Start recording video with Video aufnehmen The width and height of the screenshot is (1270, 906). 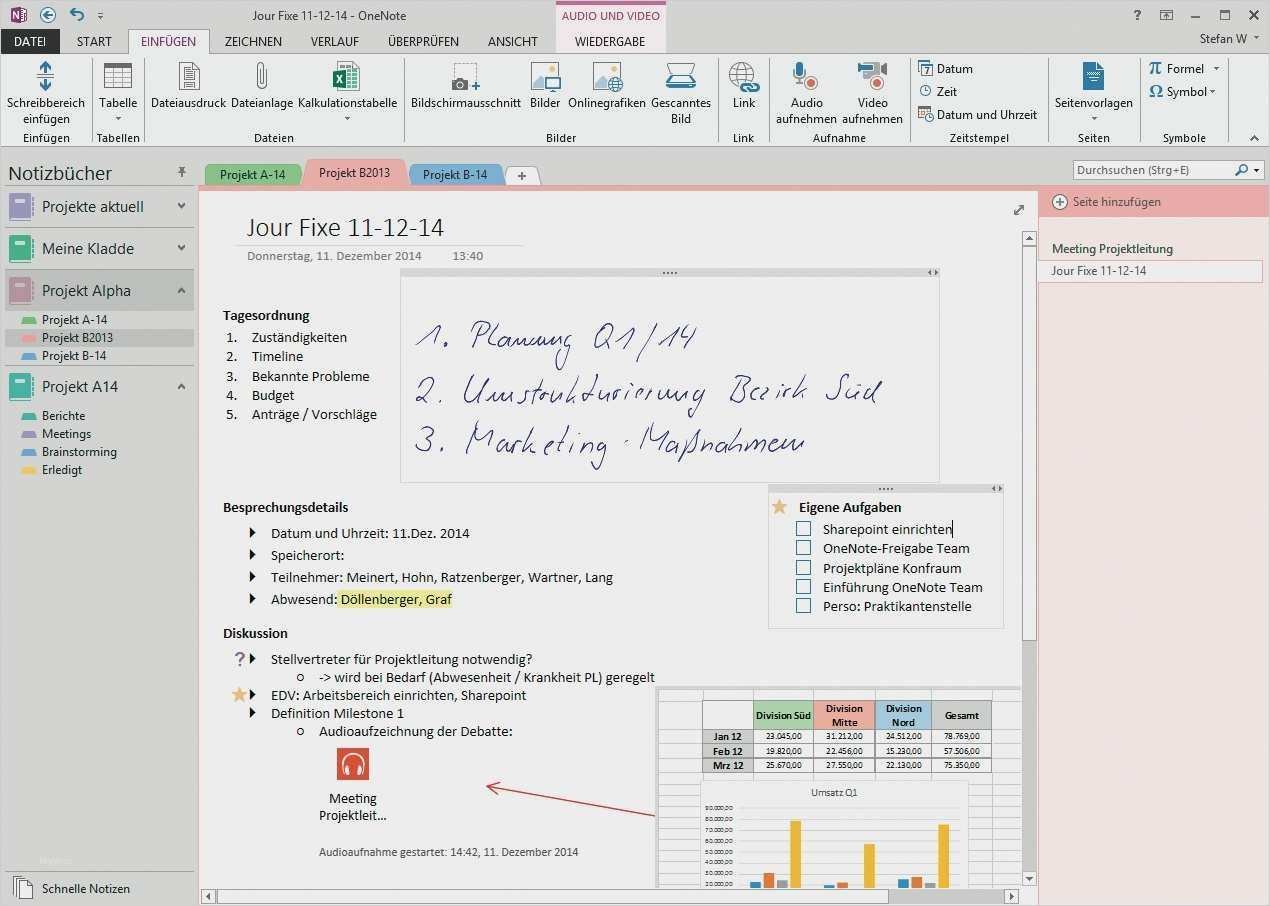(871, 92)
